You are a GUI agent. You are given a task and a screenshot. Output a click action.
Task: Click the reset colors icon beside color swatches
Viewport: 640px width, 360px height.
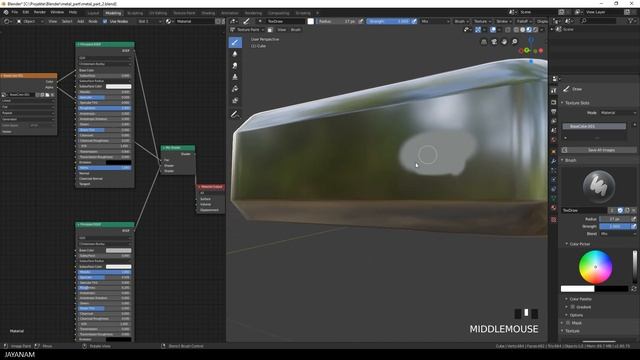pyautogui.click(x=633, y=289)
